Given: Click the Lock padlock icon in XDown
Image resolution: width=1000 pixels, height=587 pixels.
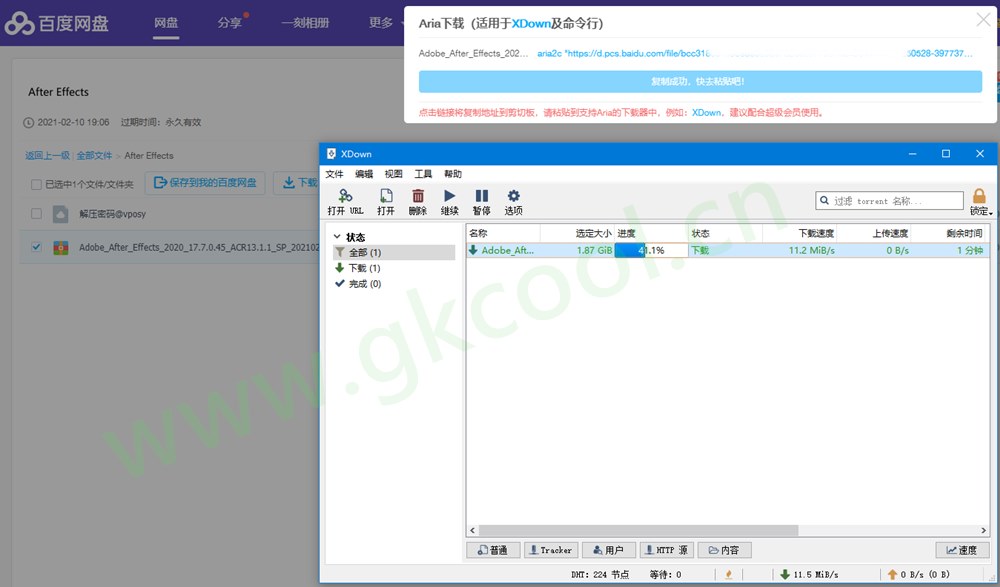Looking at the screenshot, I should pos(979,196).
